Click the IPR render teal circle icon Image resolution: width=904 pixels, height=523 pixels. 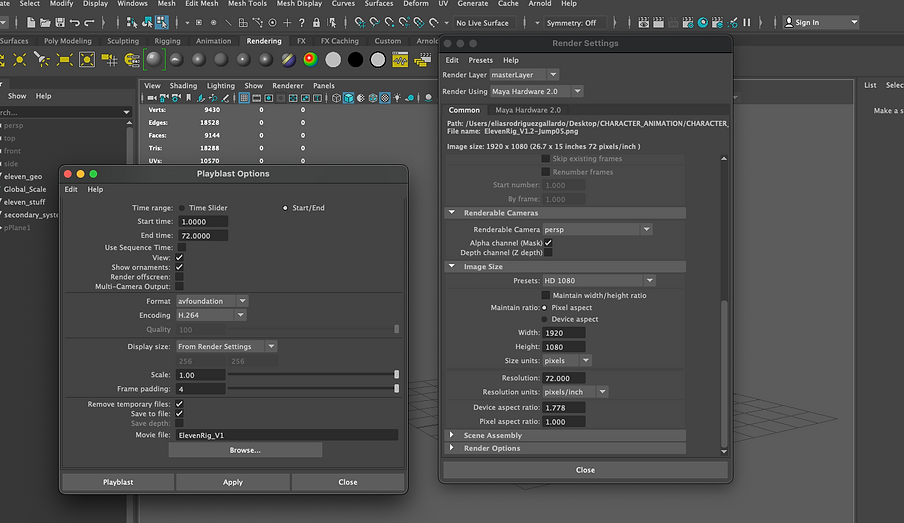[x=703, y=22]
